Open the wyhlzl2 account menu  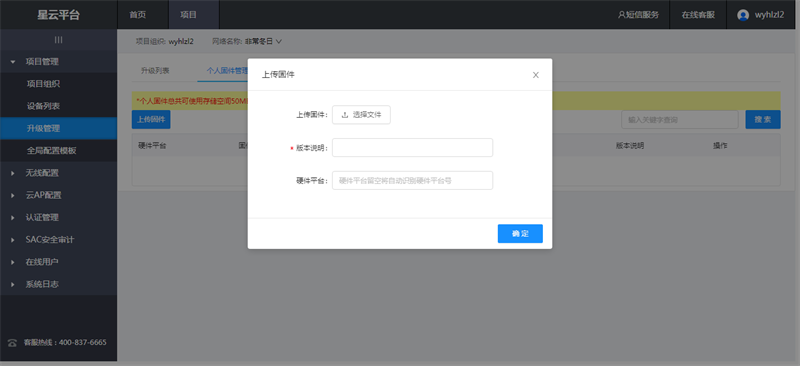pyautogui.click(x=761, y=15)
